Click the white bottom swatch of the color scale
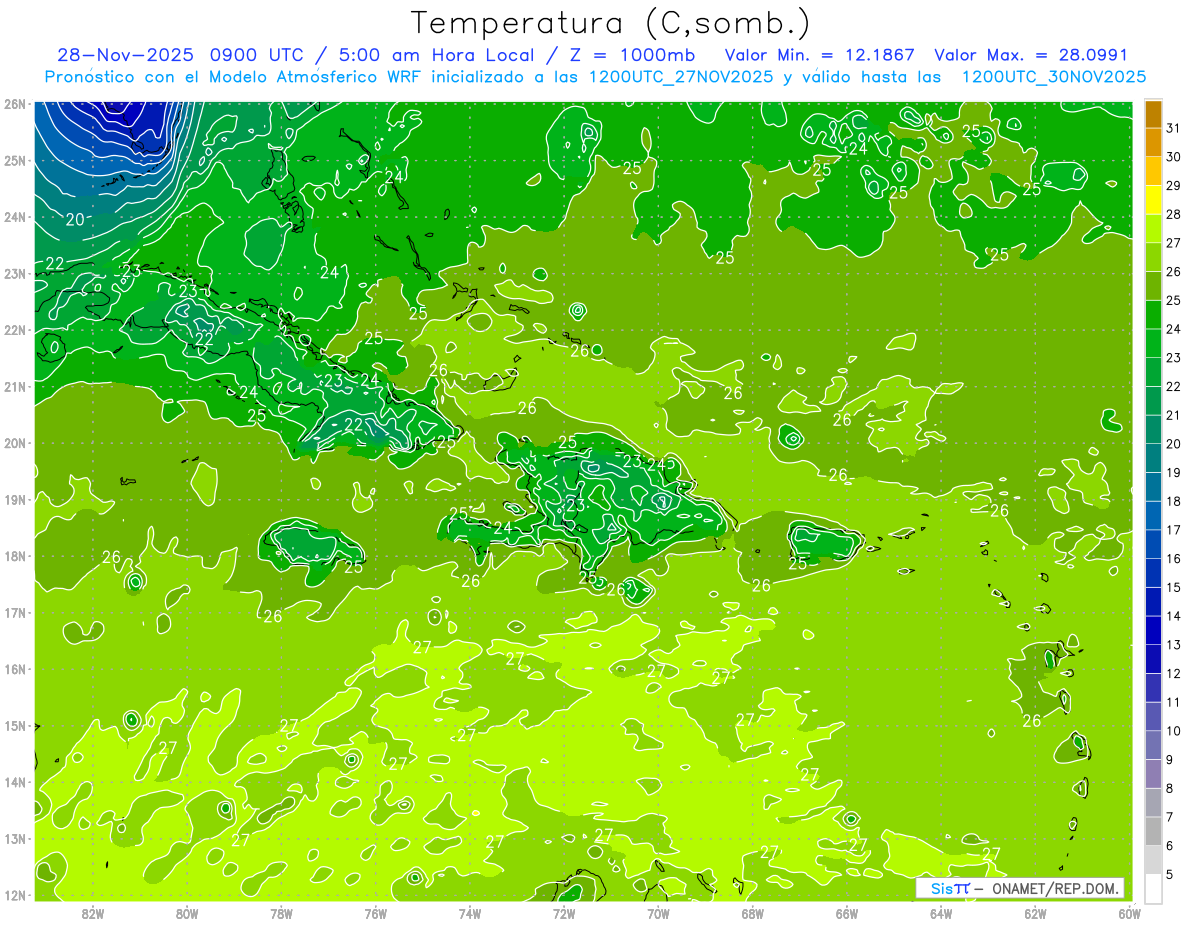This screenshot has width=1200, height=927. 1154,887
